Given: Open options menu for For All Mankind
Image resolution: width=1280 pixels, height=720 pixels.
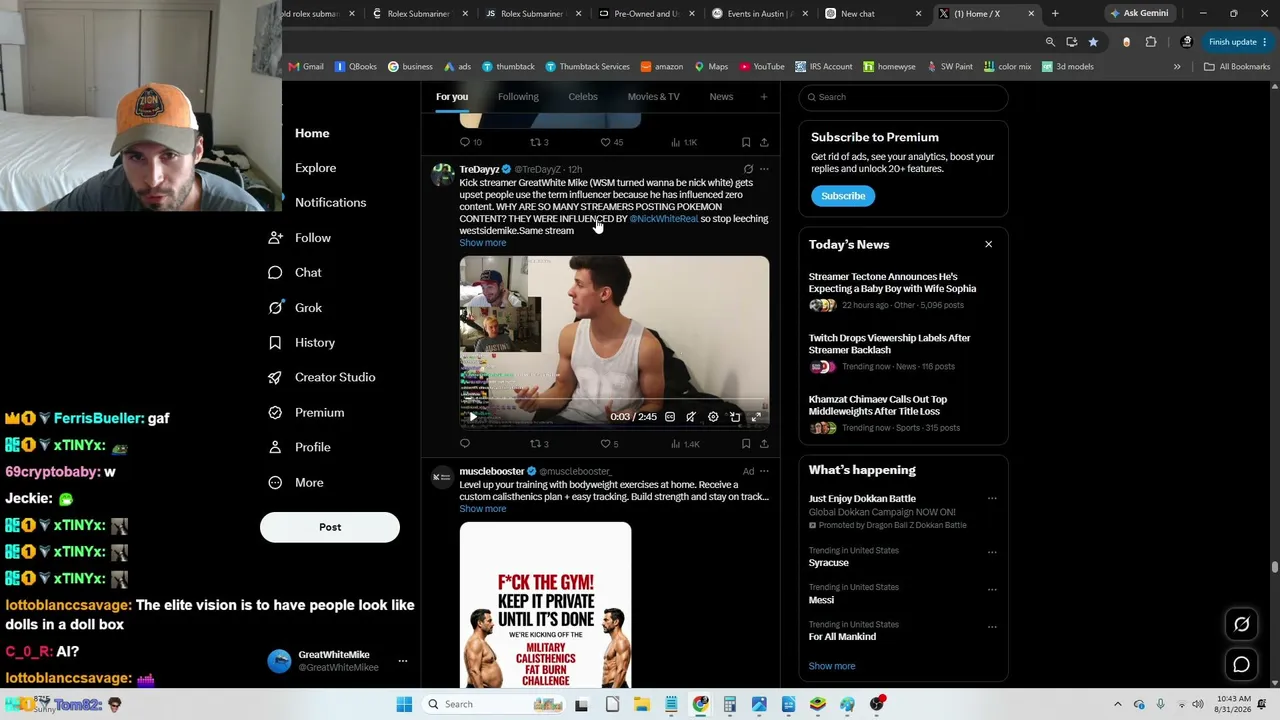Looking at the screenshot, I should point(992,625).
